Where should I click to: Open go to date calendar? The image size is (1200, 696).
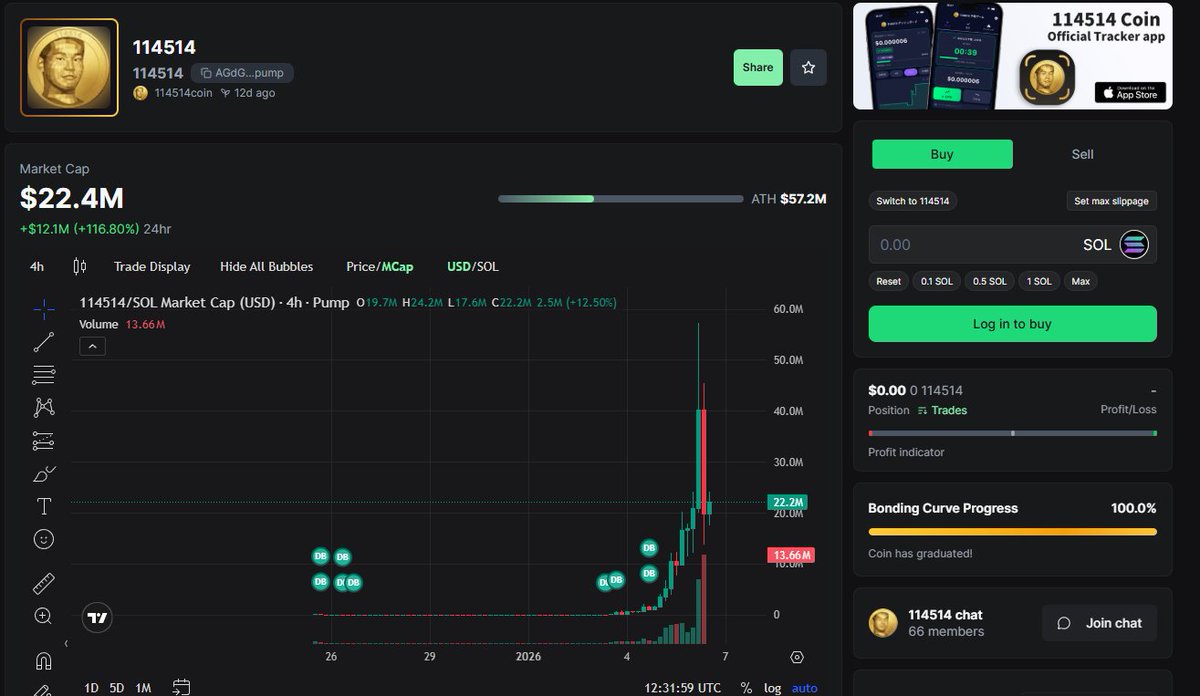181,687
